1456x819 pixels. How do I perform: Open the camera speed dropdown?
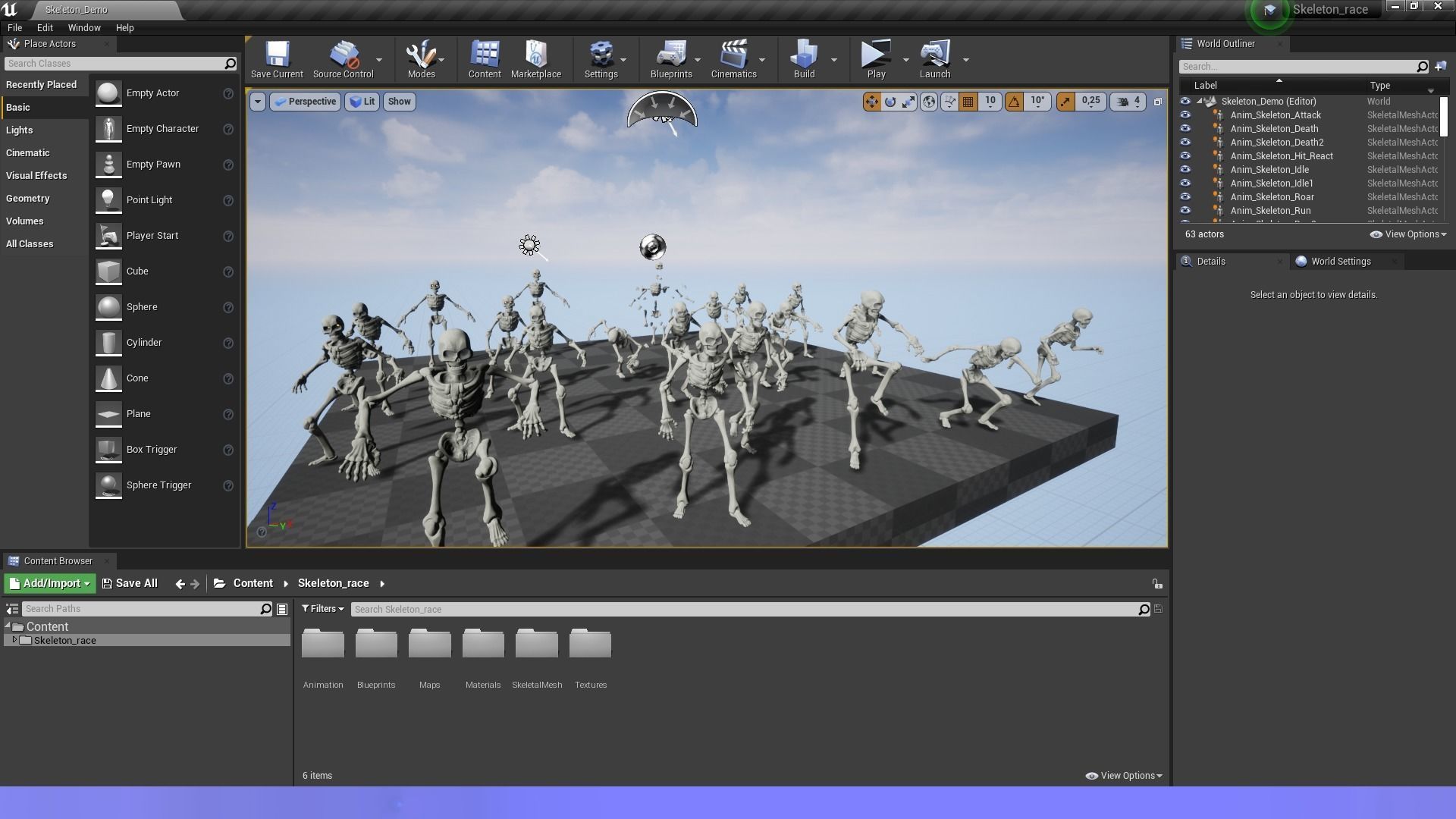click(x=1128, y=102)
